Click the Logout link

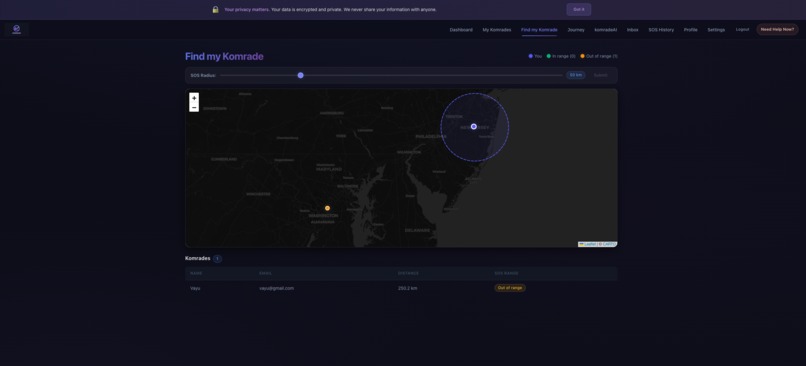(742, 29)
